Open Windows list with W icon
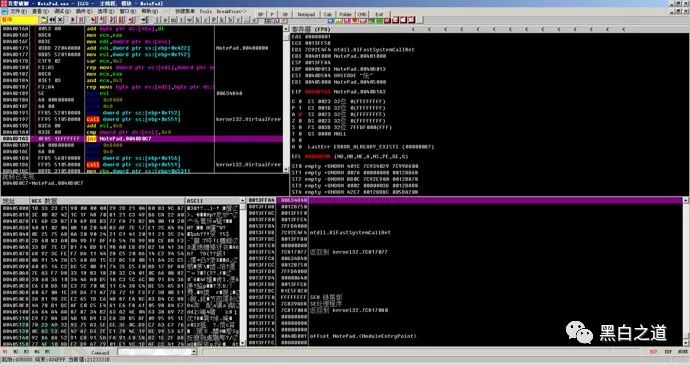The image size is (690, 365). click(x=189, y=20)
